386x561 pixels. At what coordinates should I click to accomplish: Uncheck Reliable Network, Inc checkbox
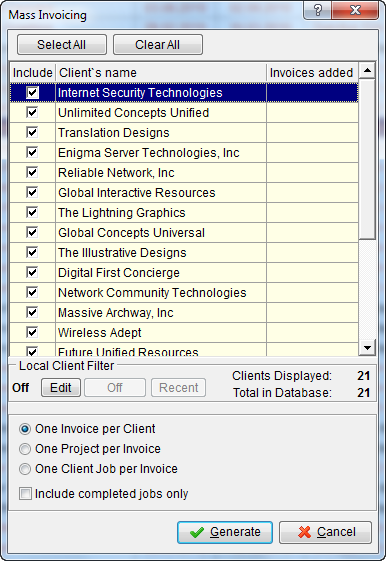[x=32, y=173]
